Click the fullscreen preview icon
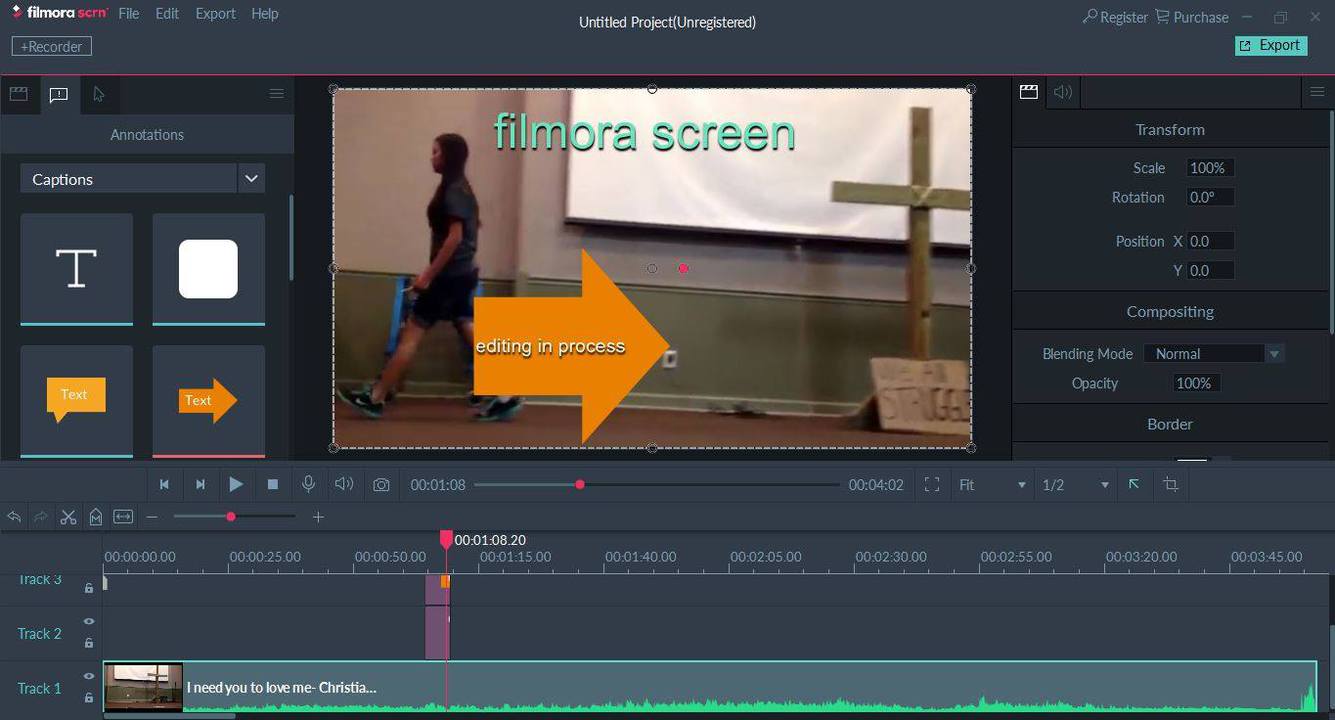Viewport: 1335px width, 720px height. coord(932,485)
